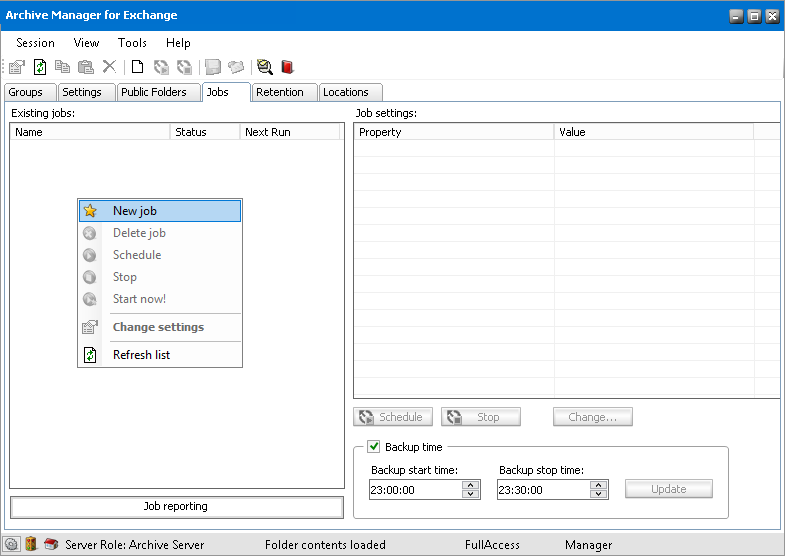Click the start job toolbar icon
The height and width of the screenshot is (556, 785).
pos(161,67)
